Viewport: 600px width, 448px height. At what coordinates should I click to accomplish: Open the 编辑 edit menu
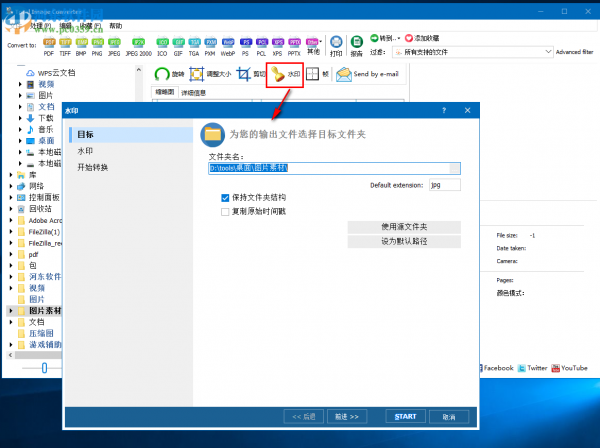(x=65, y=26)
